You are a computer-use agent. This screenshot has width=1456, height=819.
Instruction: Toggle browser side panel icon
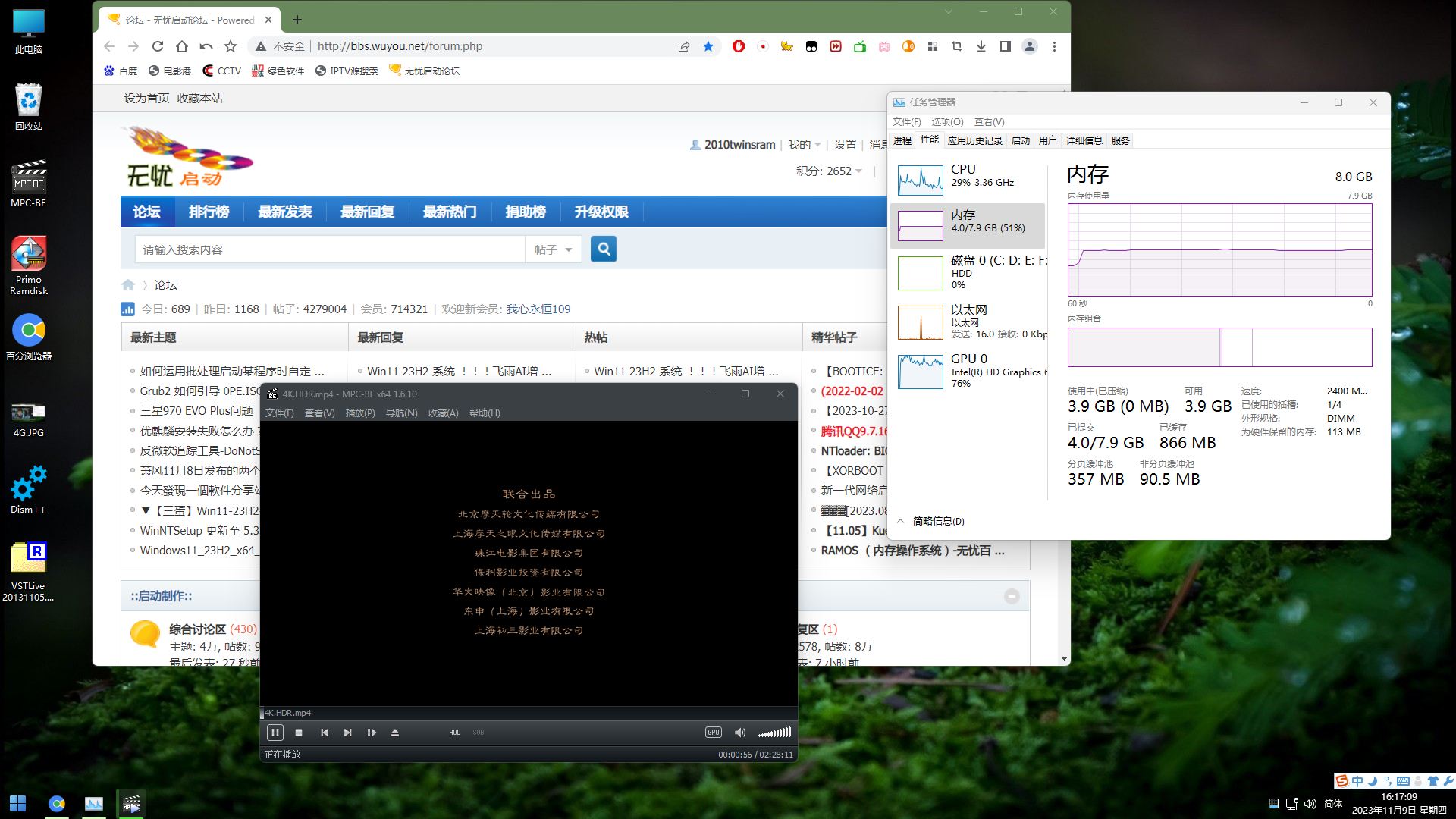(1006, 46)
